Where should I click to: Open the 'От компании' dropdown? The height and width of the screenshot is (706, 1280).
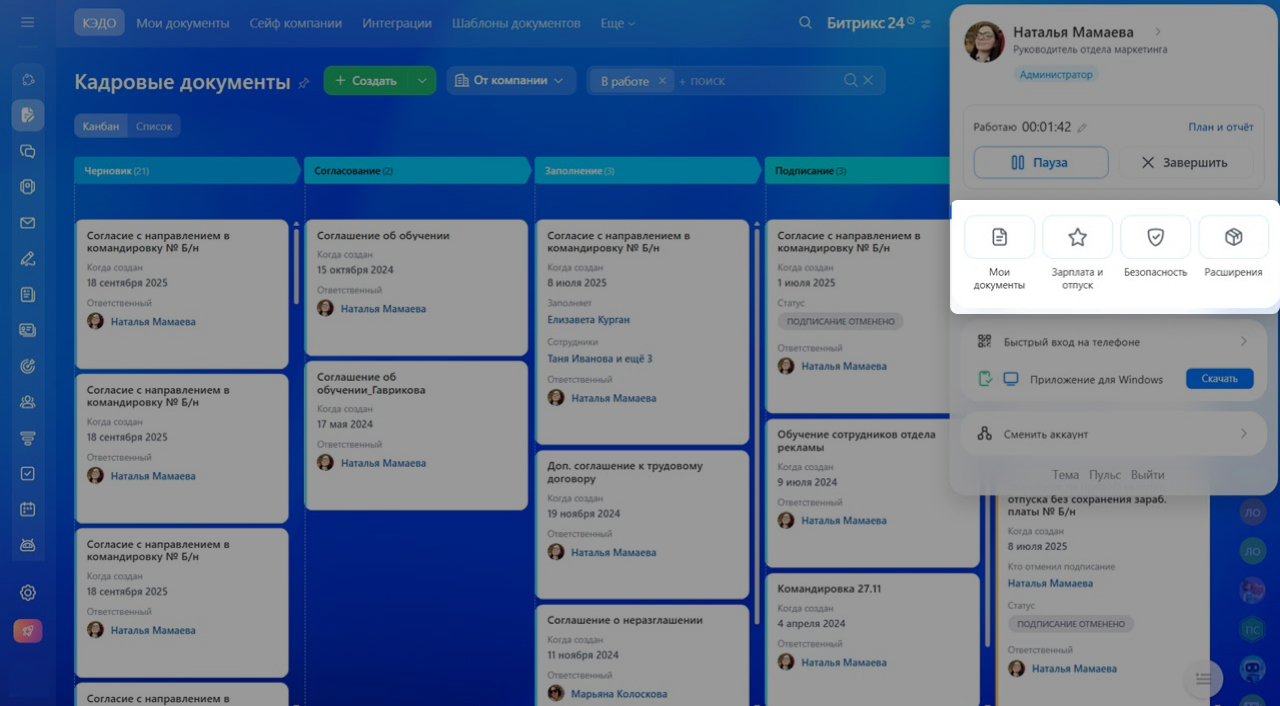510,81
